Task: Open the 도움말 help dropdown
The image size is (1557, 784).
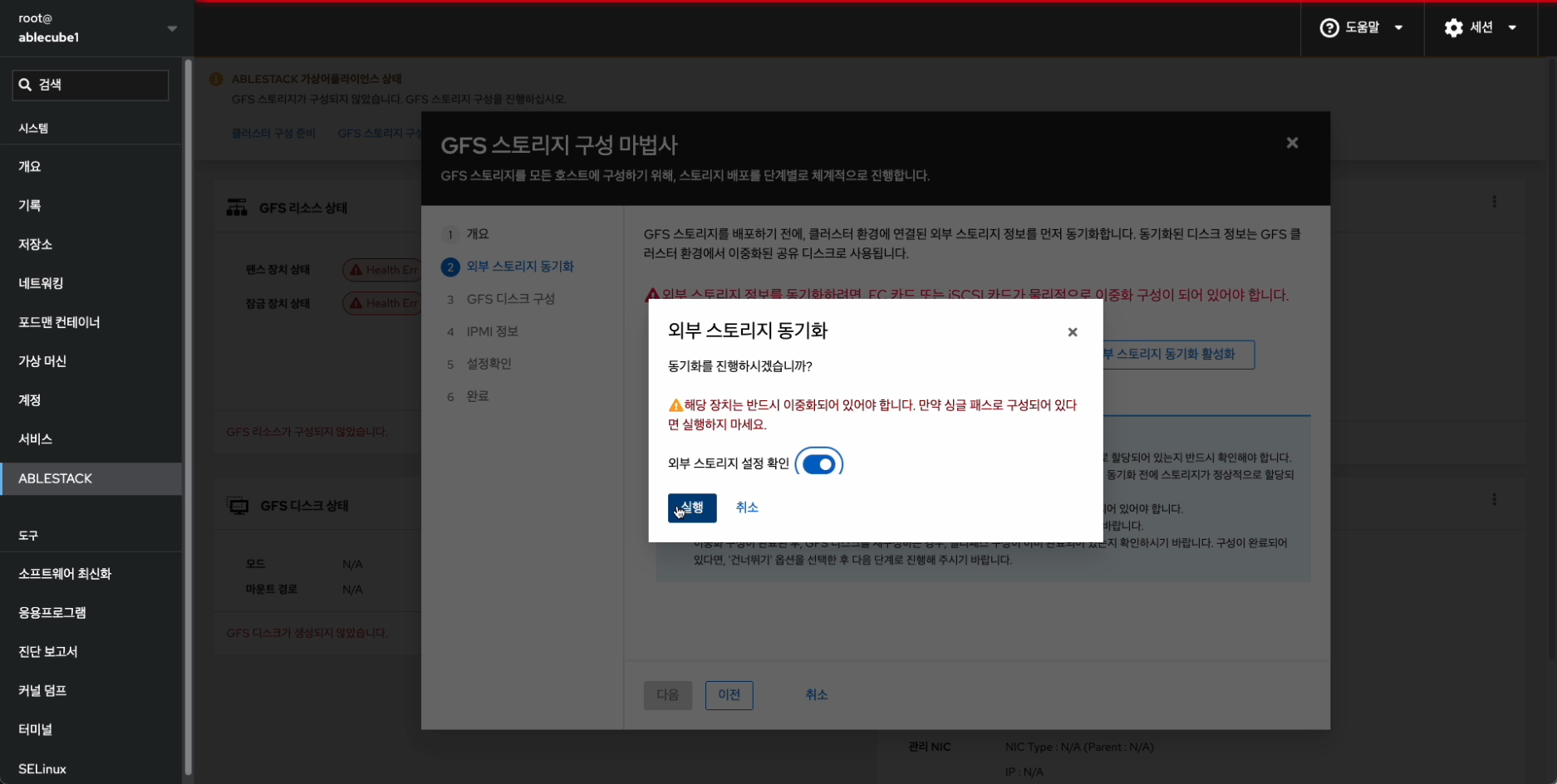Action: click(x=1363, y=27)
